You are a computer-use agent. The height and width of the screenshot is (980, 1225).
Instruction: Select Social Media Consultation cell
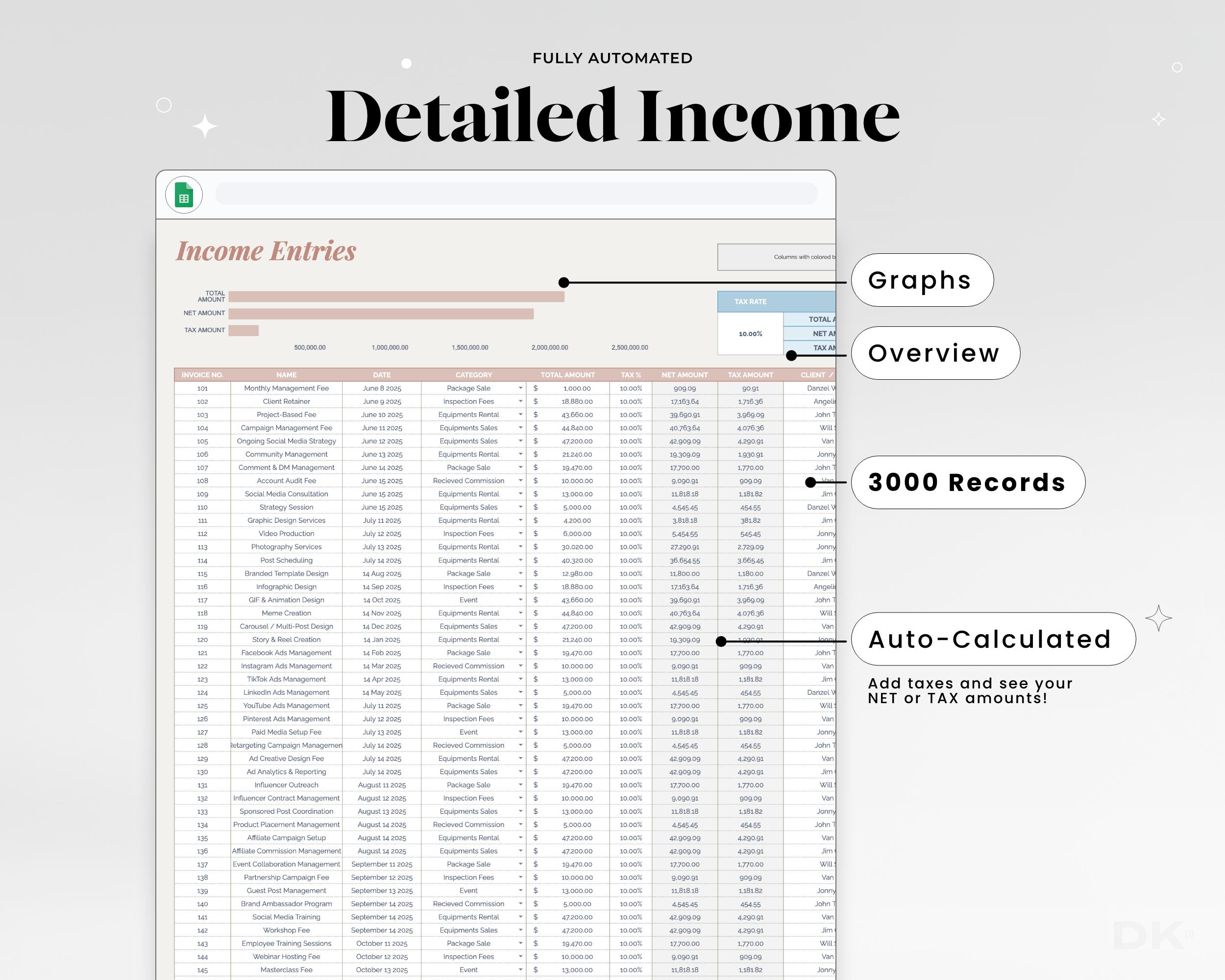[x=286, y=494]
